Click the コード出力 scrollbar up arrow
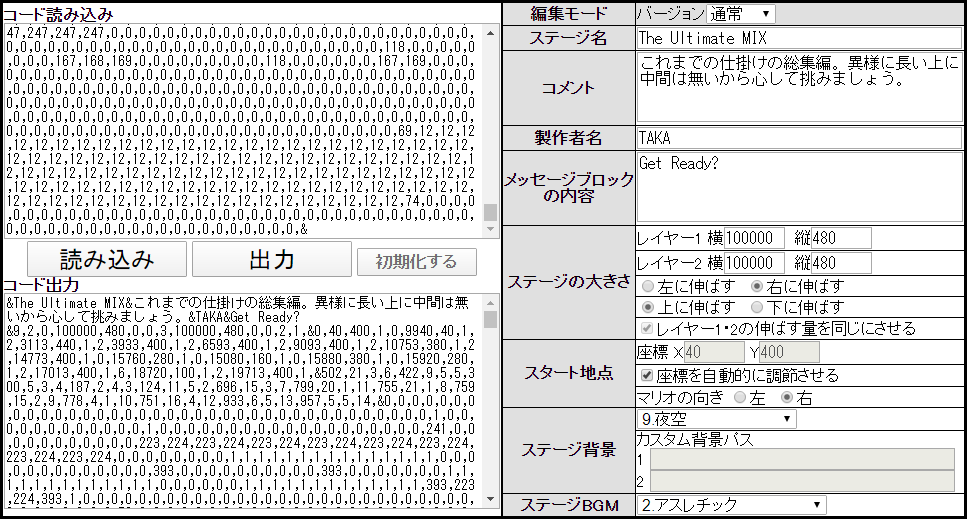 point(490,303)
